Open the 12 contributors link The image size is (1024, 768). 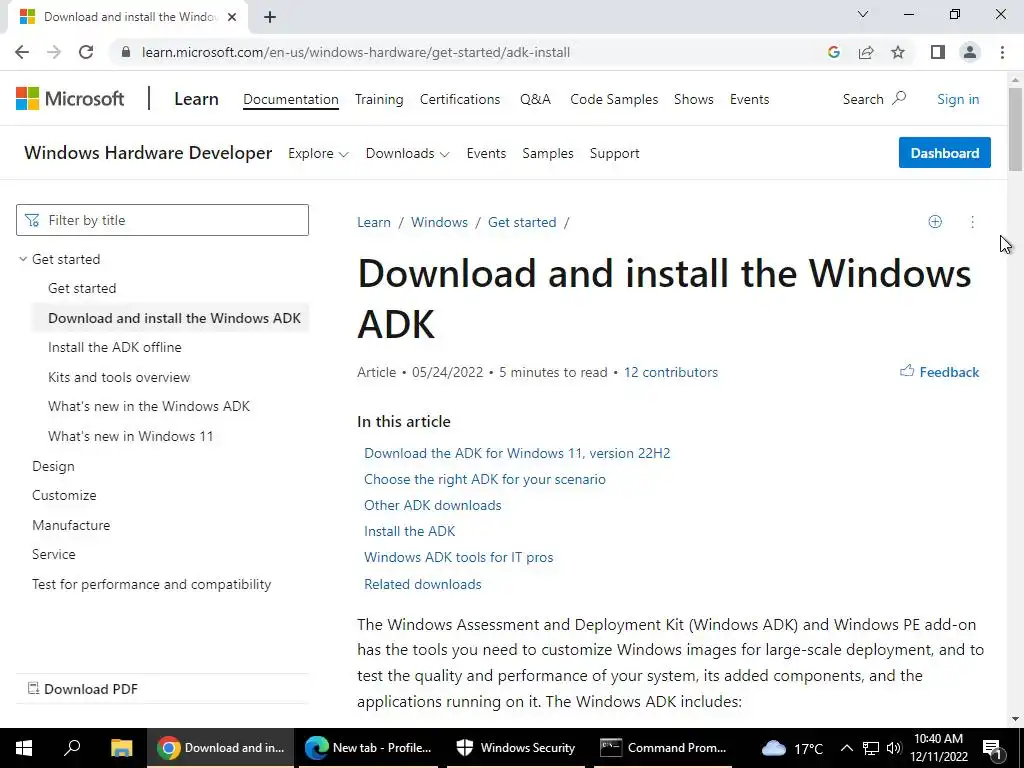click(671, 372)
